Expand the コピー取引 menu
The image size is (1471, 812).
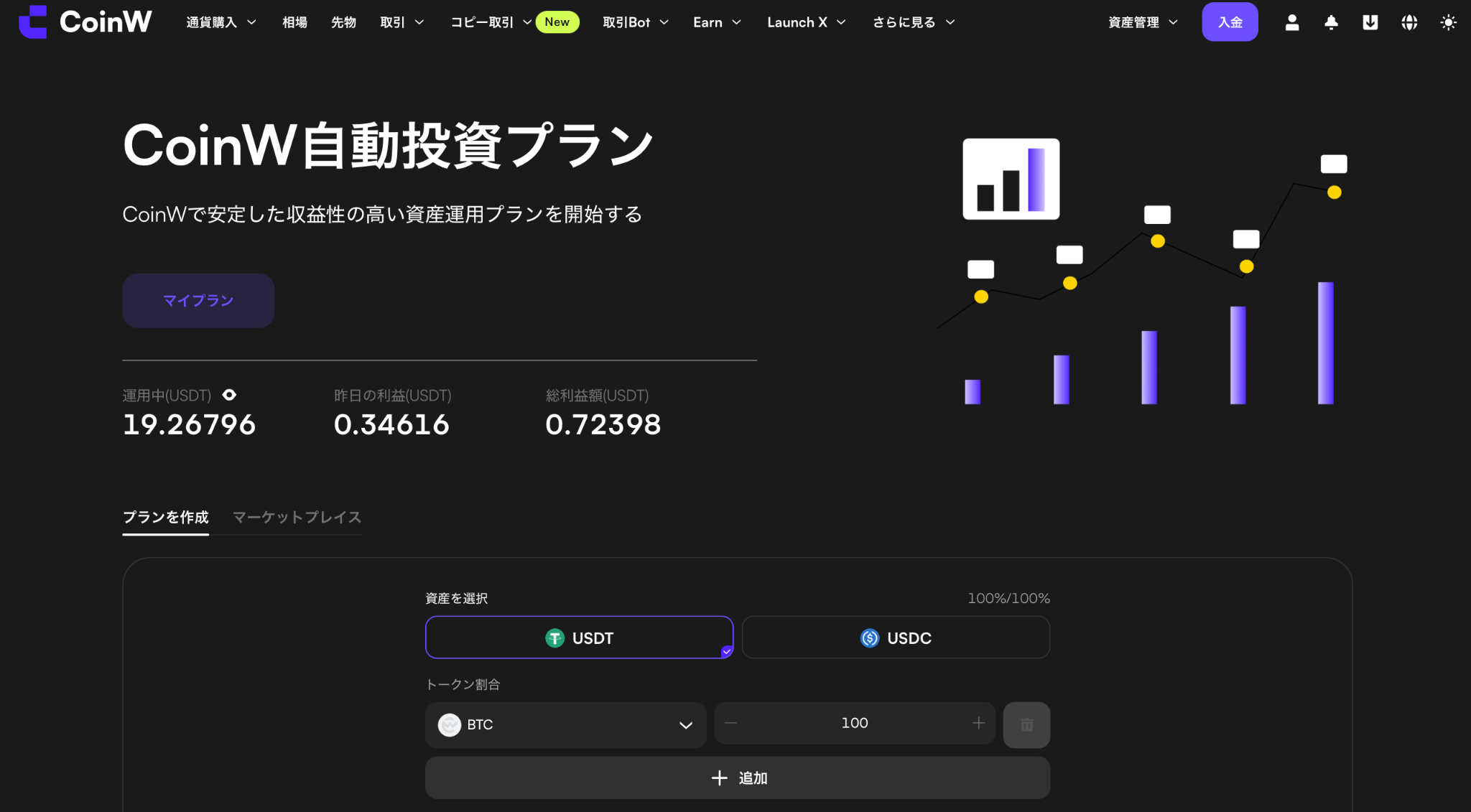[x=491, y=22]
